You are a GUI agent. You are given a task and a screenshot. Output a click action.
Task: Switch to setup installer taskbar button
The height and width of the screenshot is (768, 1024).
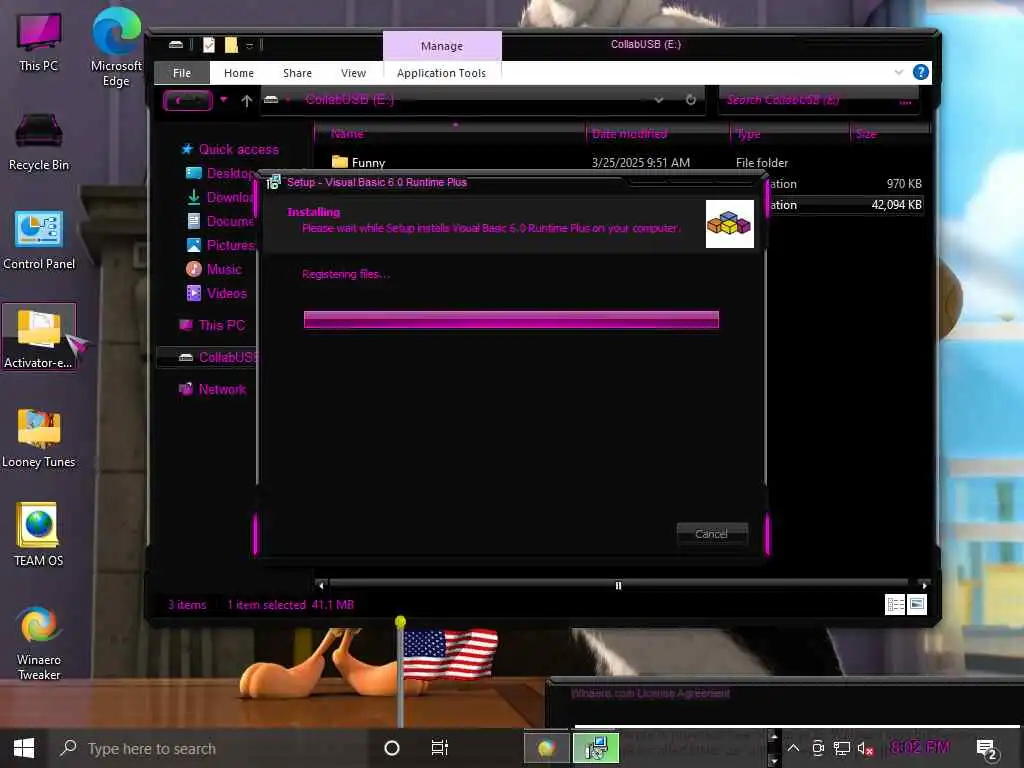(596, 748)
